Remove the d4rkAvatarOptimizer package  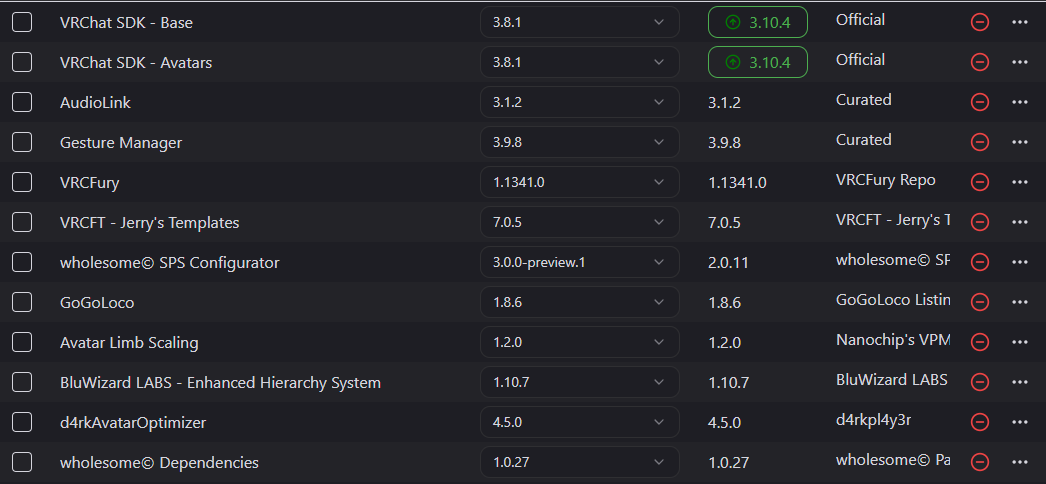click(979, 422)
